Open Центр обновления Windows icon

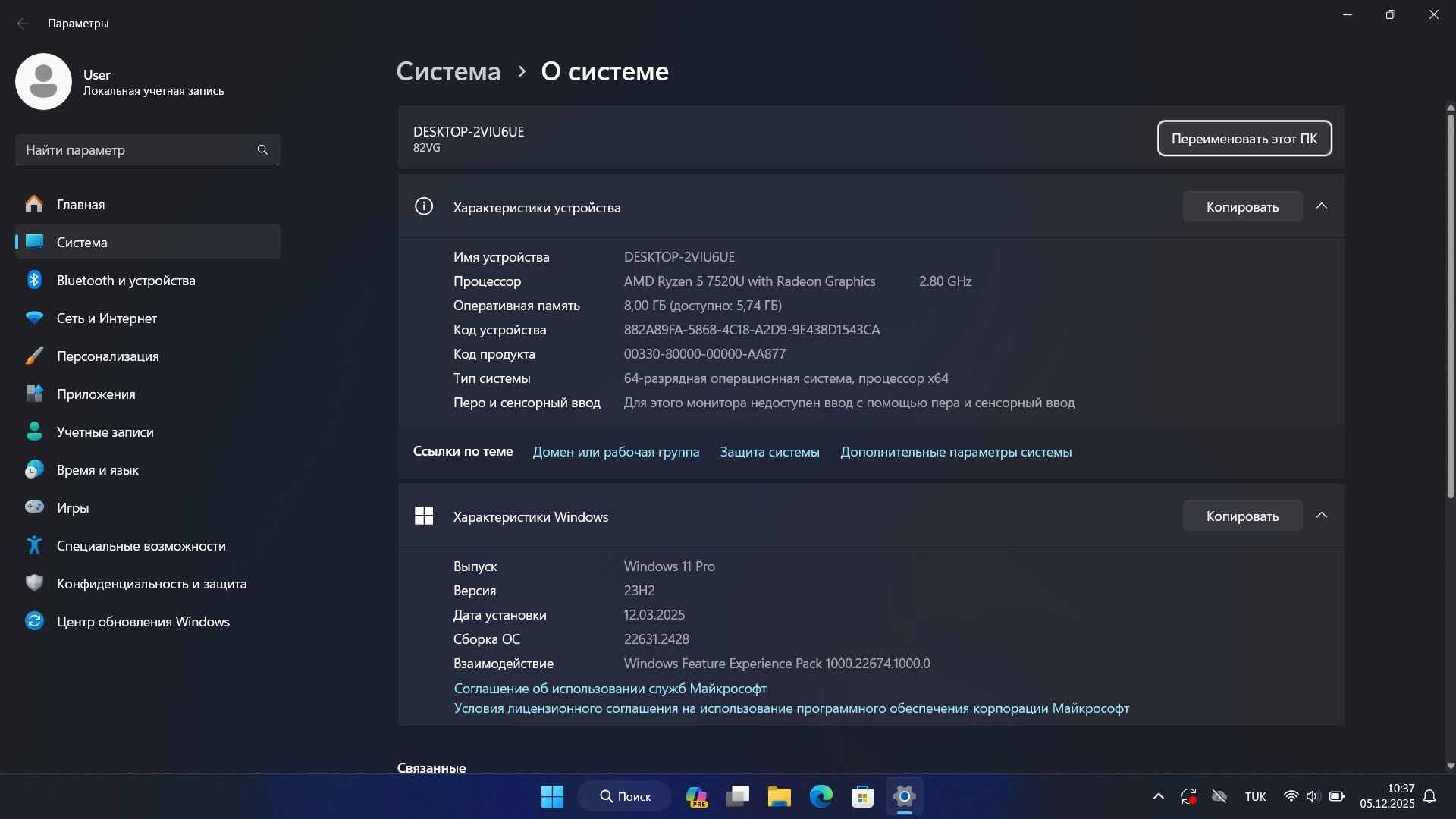click(x=34, y=621)
